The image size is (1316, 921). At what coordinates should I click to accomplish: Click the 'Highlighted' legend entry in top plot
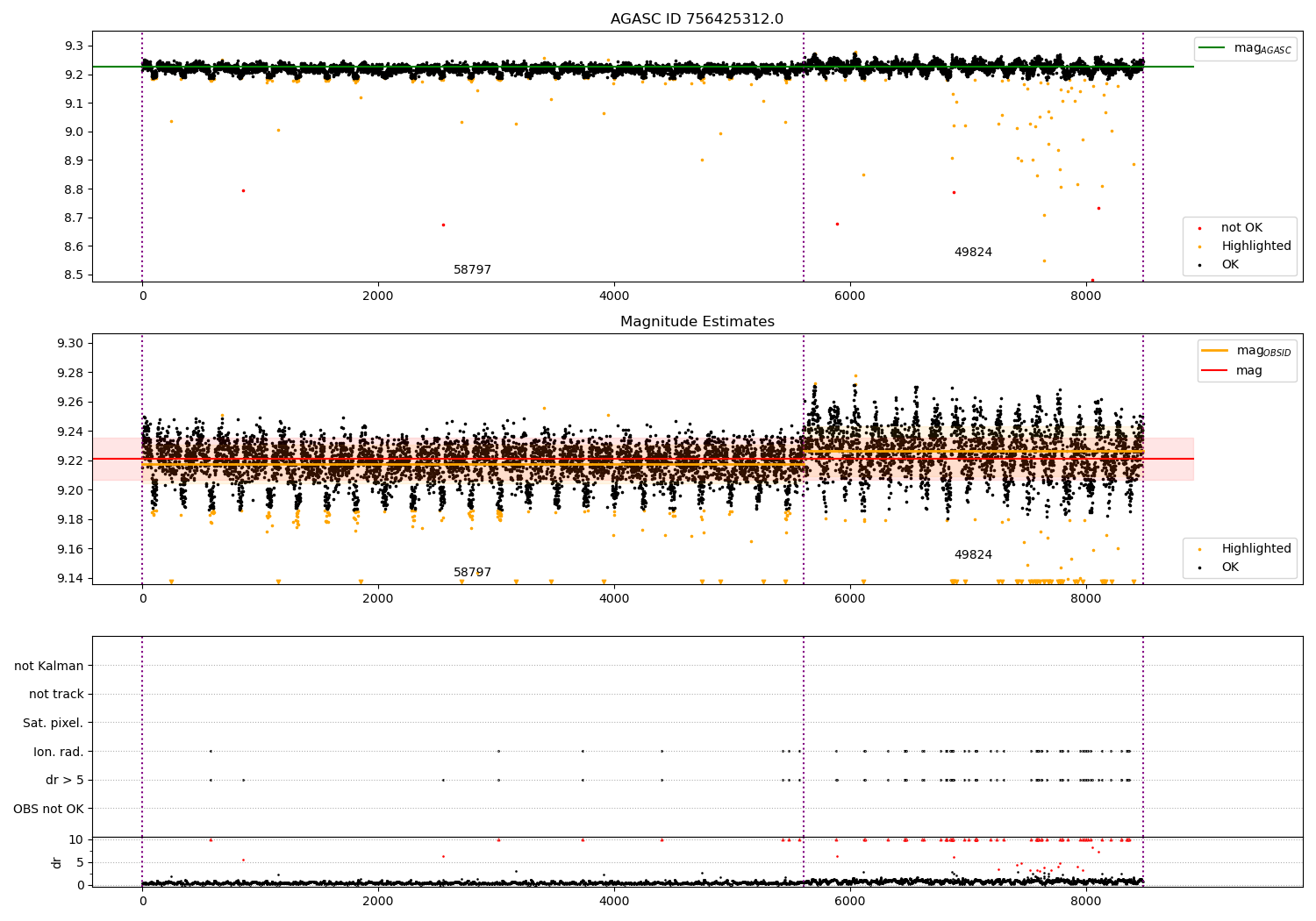click(x=1255, y=246)
